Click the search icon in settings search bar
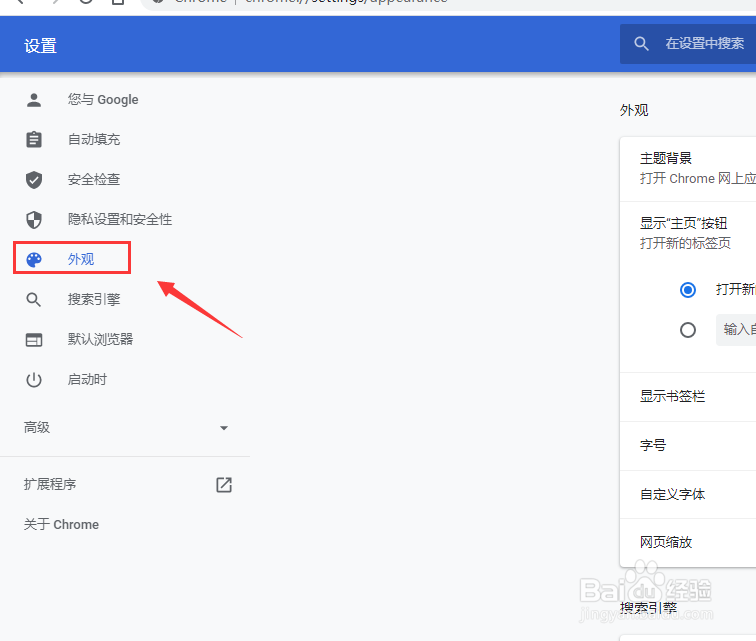Viewport: 756px width, 641px height. point(641,43)
